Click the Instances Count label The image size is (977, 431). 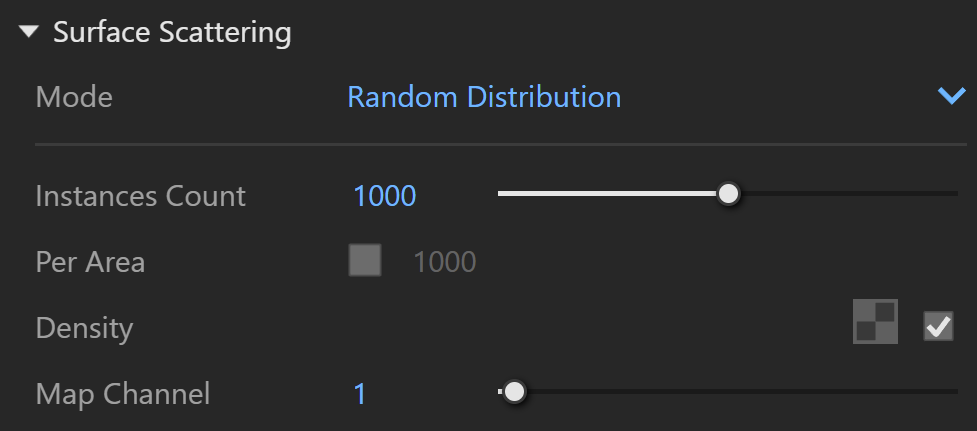(x=141, y=196)
